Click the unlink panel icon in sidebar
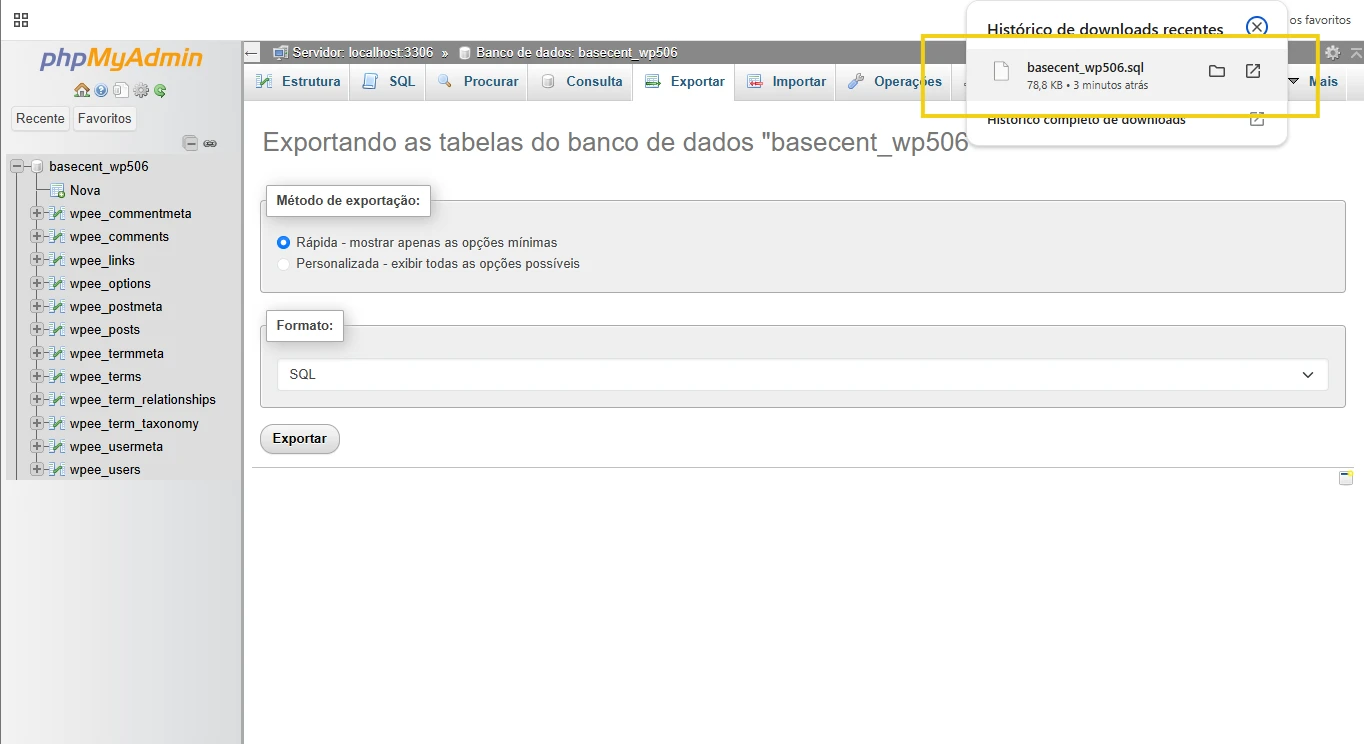This screenshot has width=1364, height=744. [209, 143]
